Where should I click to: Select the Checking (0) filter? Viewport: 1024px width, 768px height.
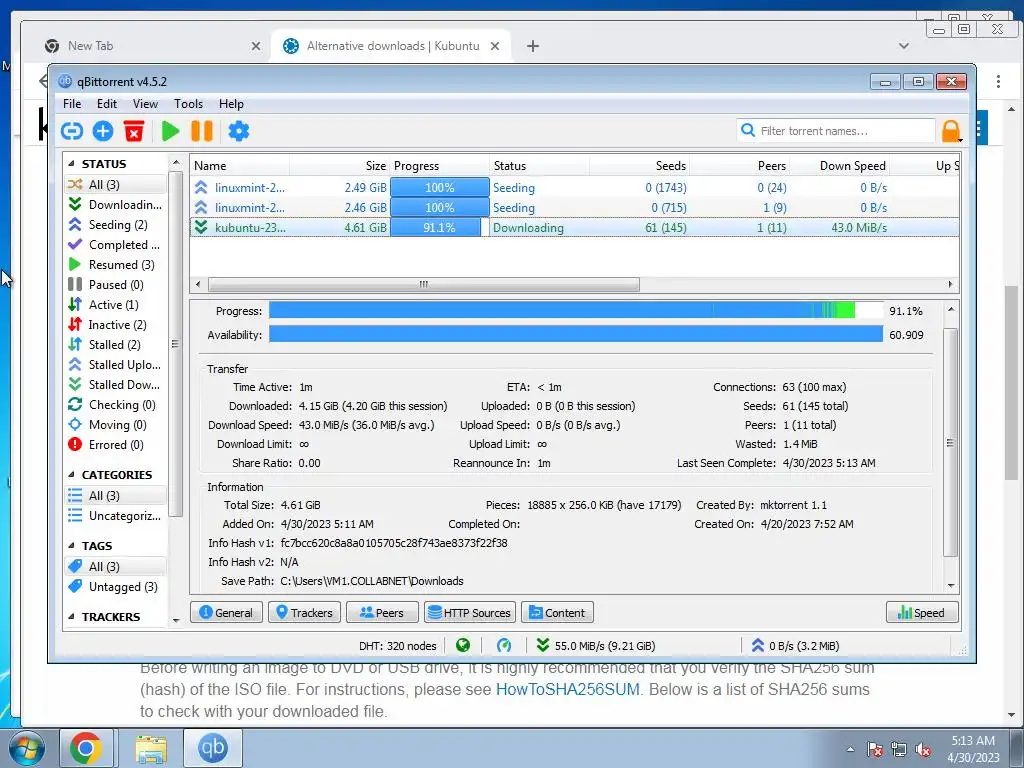click(116, 405)
